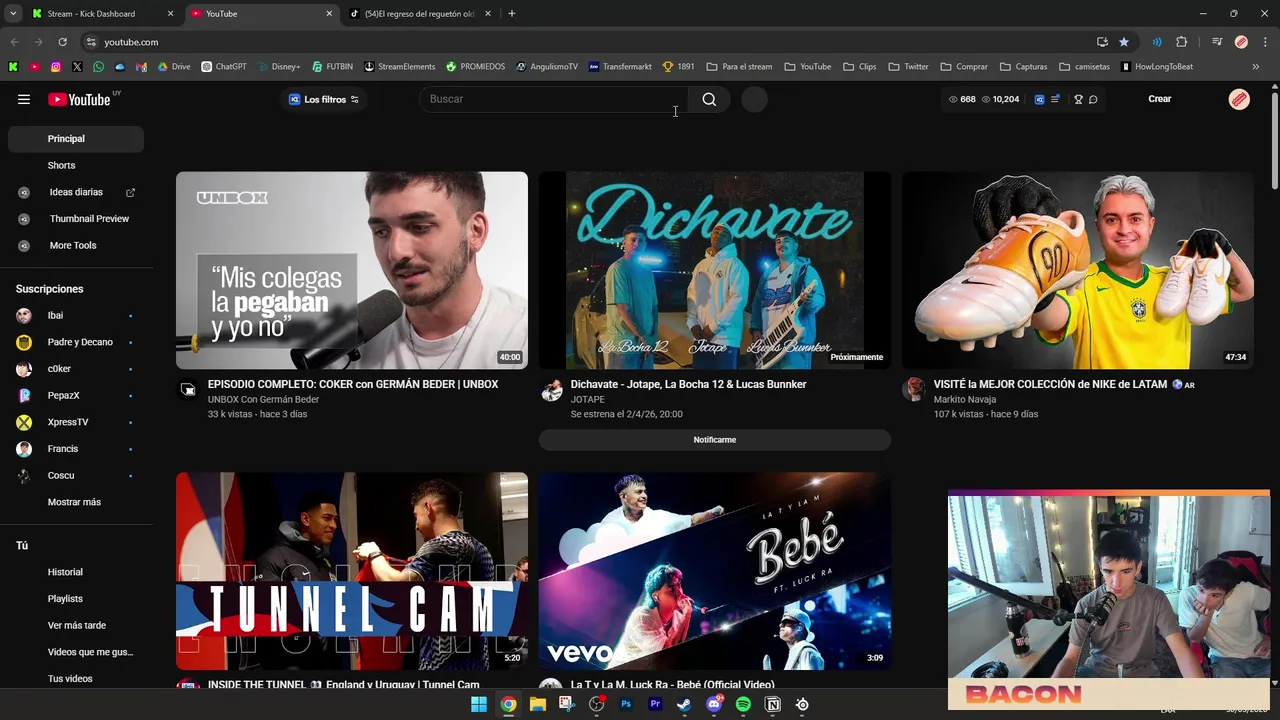Open Ver más tarde in the sidebar
Screen dimensions: 1280x720
(76, 625)
